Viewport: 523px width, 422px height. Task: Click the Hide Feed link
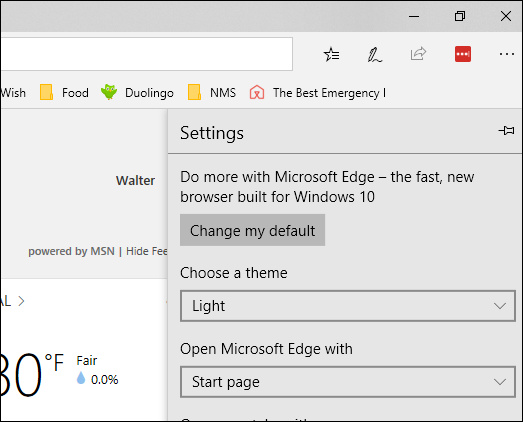[x=147, y=251]
